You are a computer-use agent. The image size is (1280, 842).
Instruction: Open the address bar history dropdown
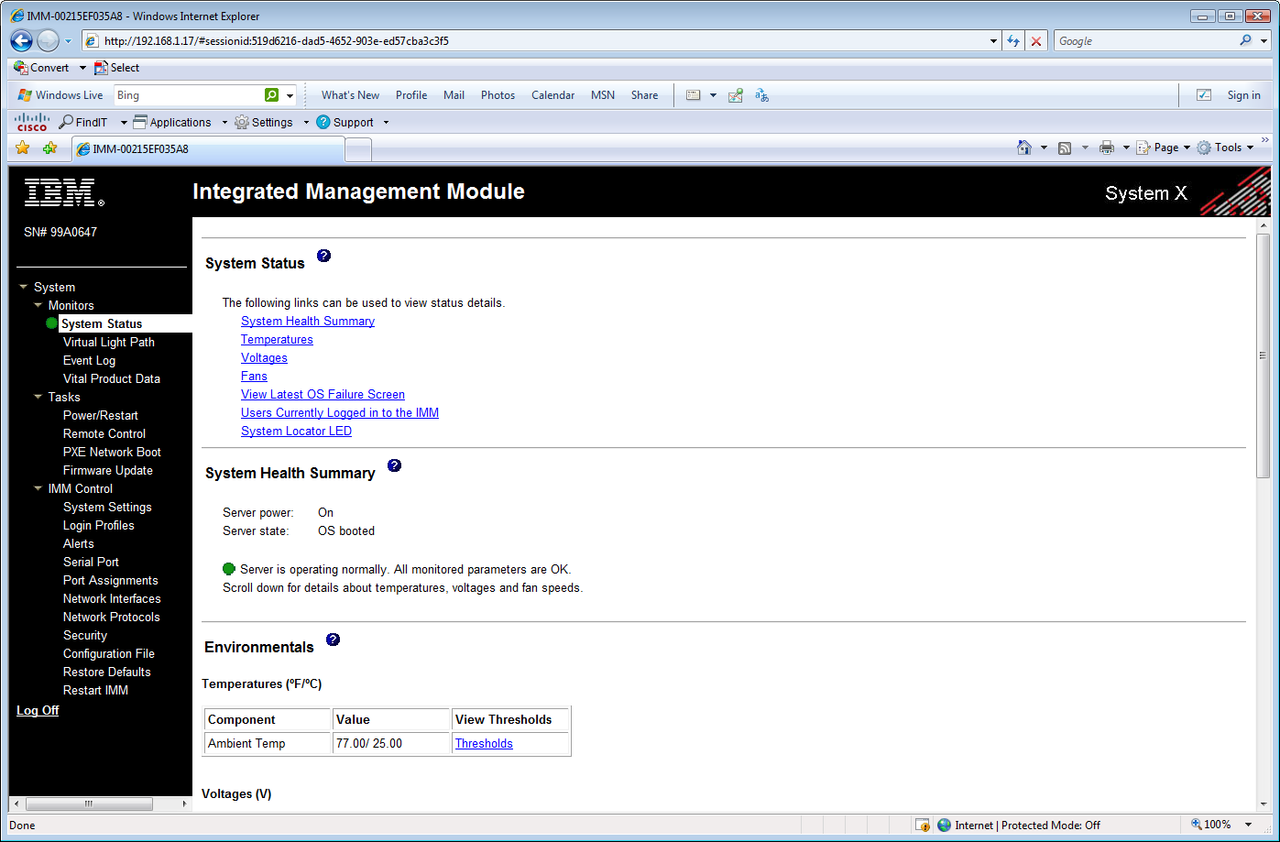(x=993, y=41)
